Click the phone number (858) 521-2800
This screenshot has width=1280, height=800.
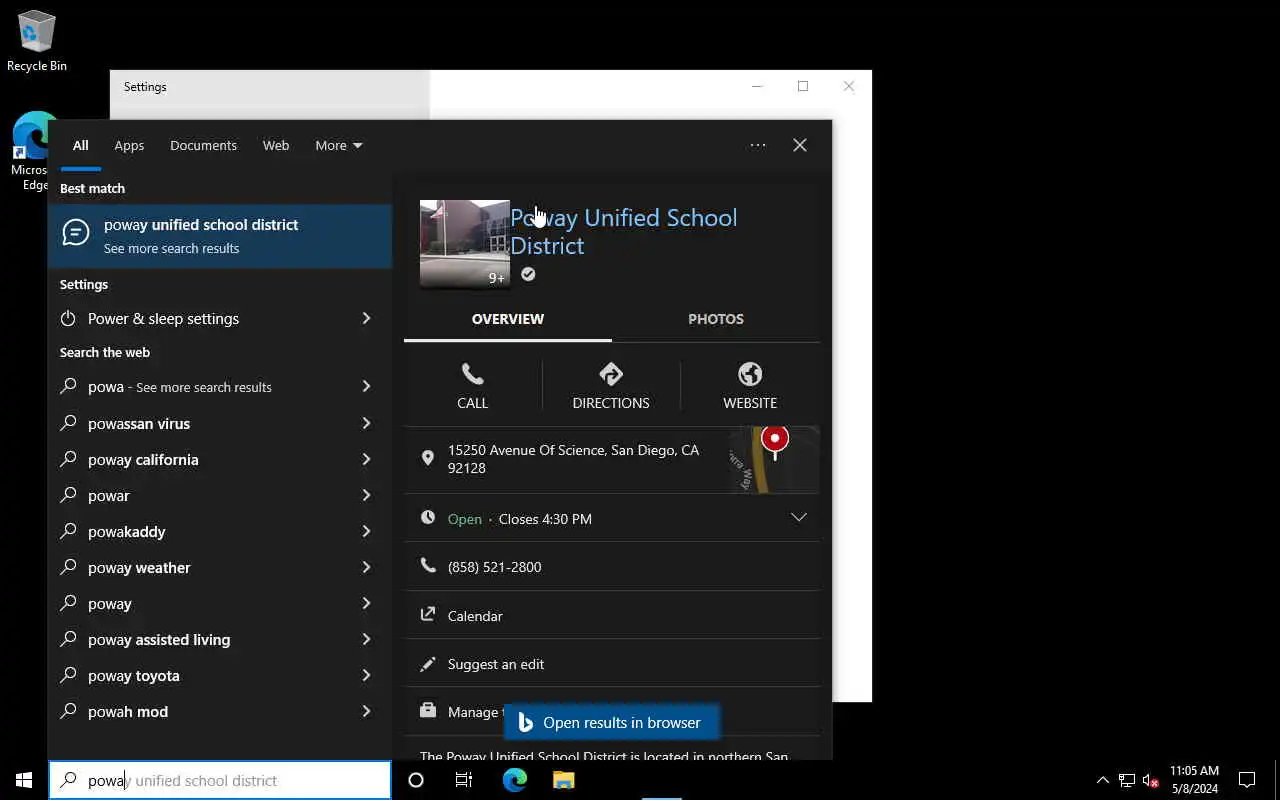tap(495, 567)
